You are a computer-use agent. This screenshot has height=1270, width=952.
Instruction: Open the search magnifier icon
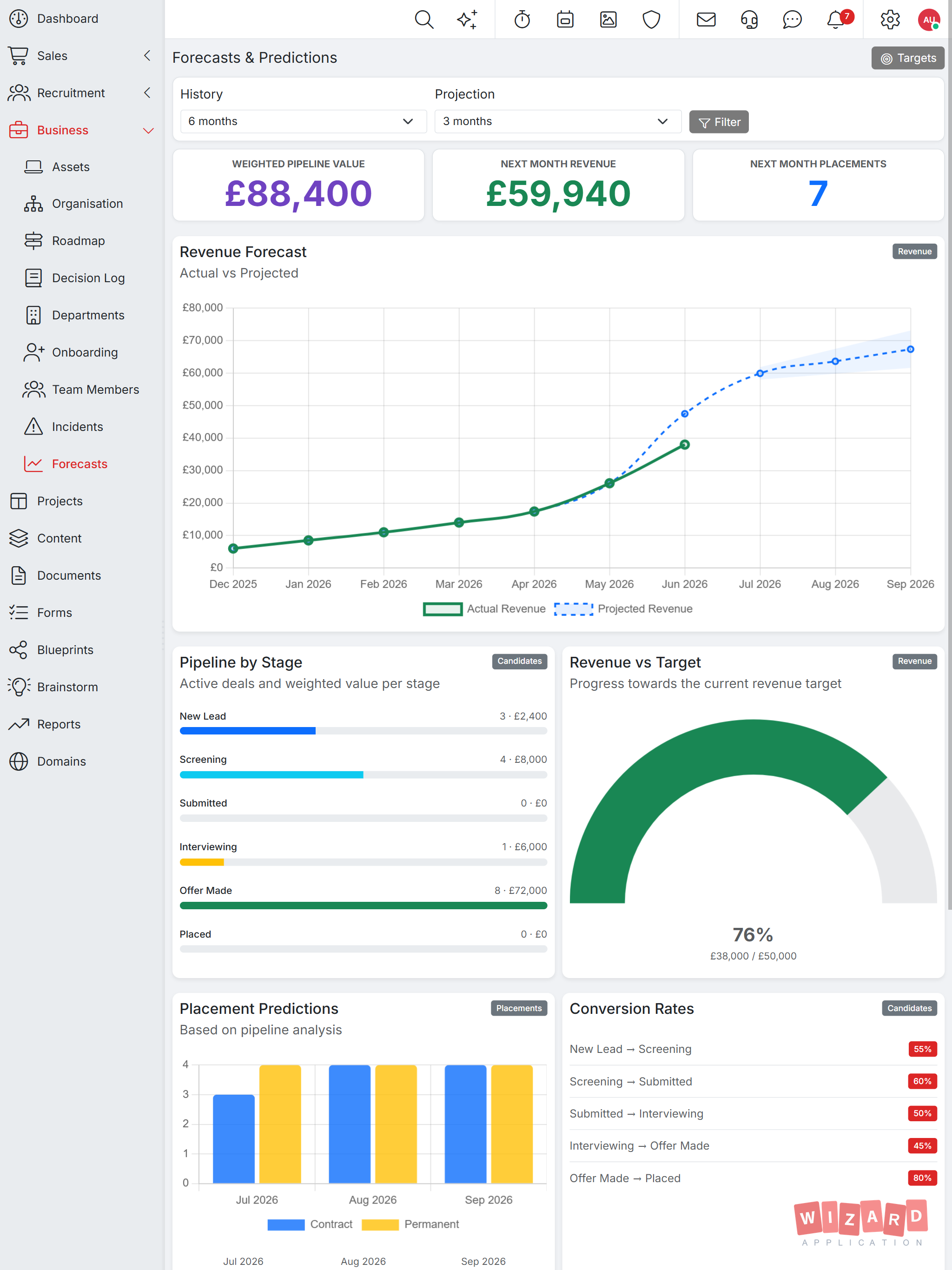pos(424,20)
